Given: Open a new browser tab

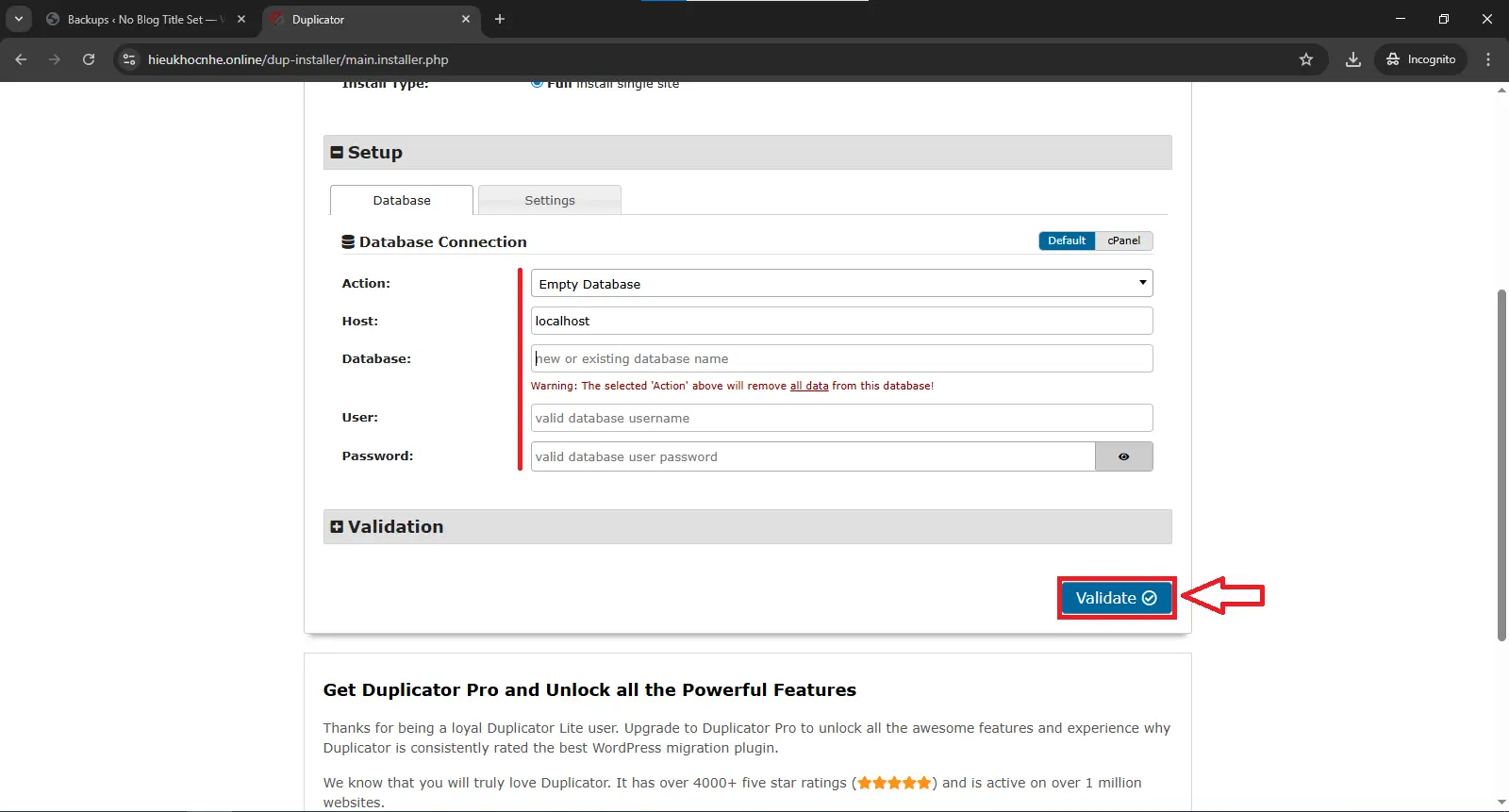Looking at the screenshot, I should 500,19.
